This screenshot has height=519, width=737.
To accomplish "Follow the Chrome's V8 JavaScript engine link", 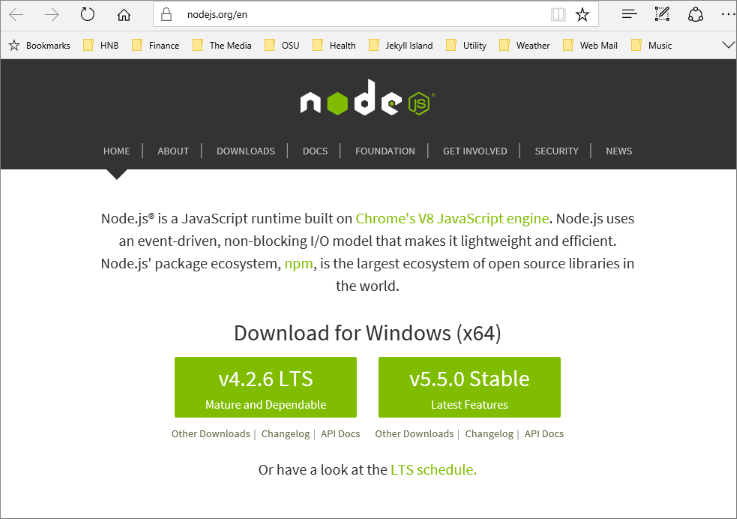I will 452,218.
